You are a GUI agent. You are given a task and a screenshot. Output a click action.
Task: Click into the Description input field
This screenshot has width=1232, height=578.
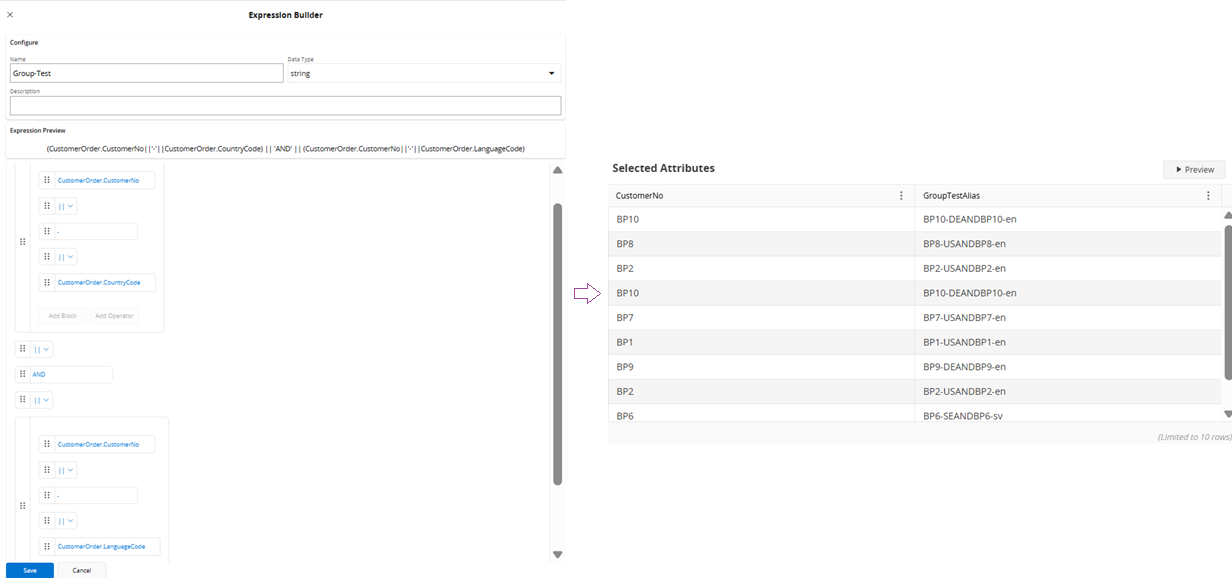pos(285,106)
